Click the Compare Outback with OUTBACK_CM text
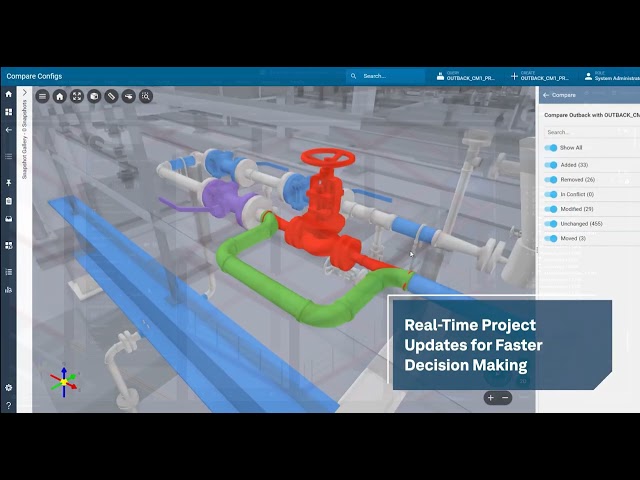The width and height of the screenshot is (640, 480). click(592, 115)
